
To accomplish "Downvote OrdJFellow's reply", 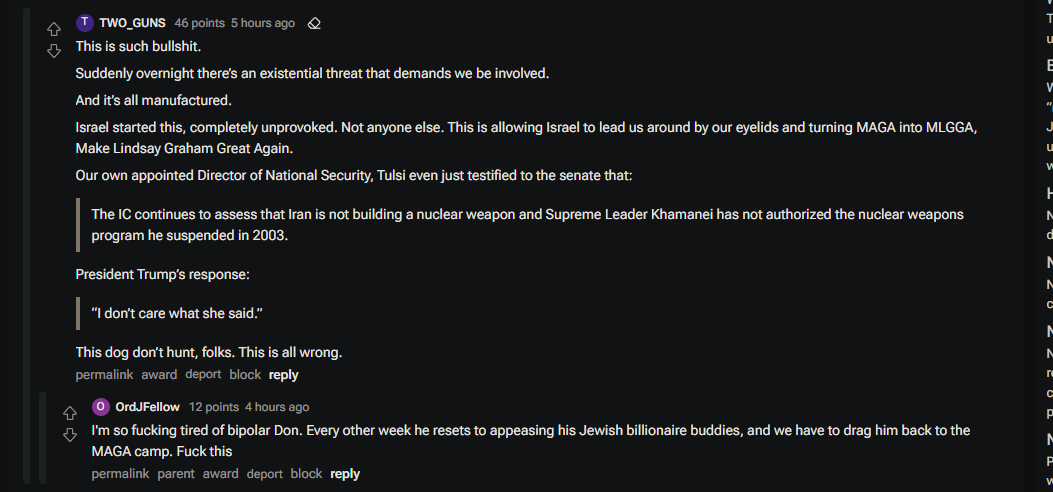I will 70,435.
